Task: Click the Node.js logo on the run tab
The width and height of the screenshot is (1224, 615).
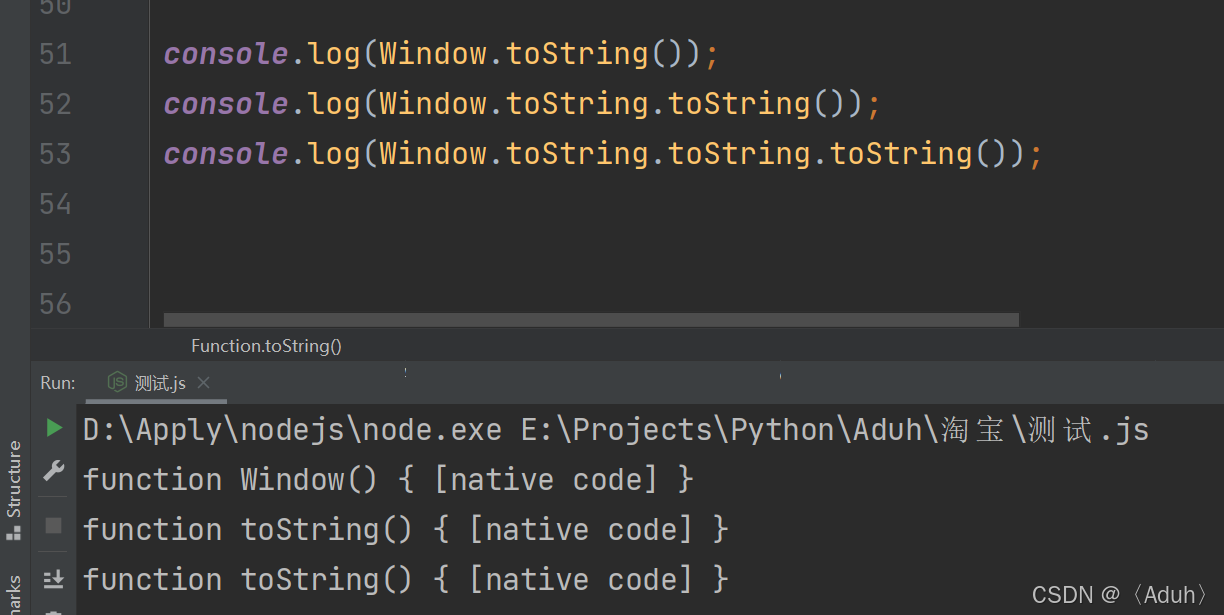Action: click(x=116, y=382)
